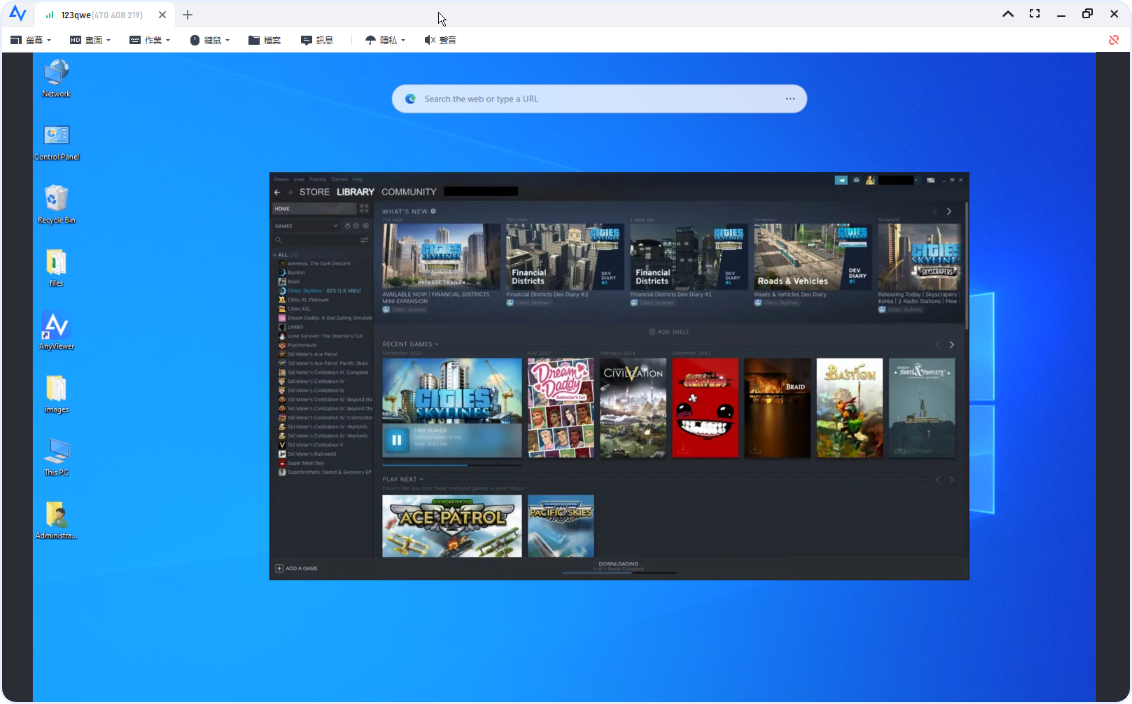
Task: Go to the COMMUNITY tab
Action: point(408,192)
